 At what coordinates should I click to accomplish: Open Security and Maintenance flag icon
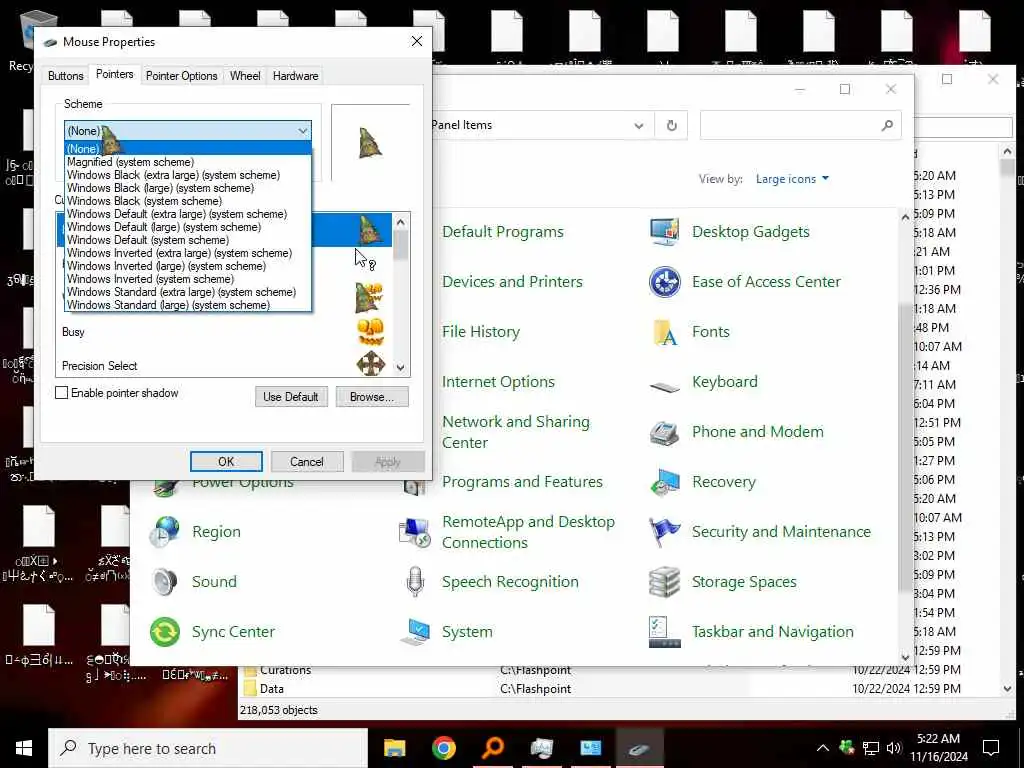(665, 532)
